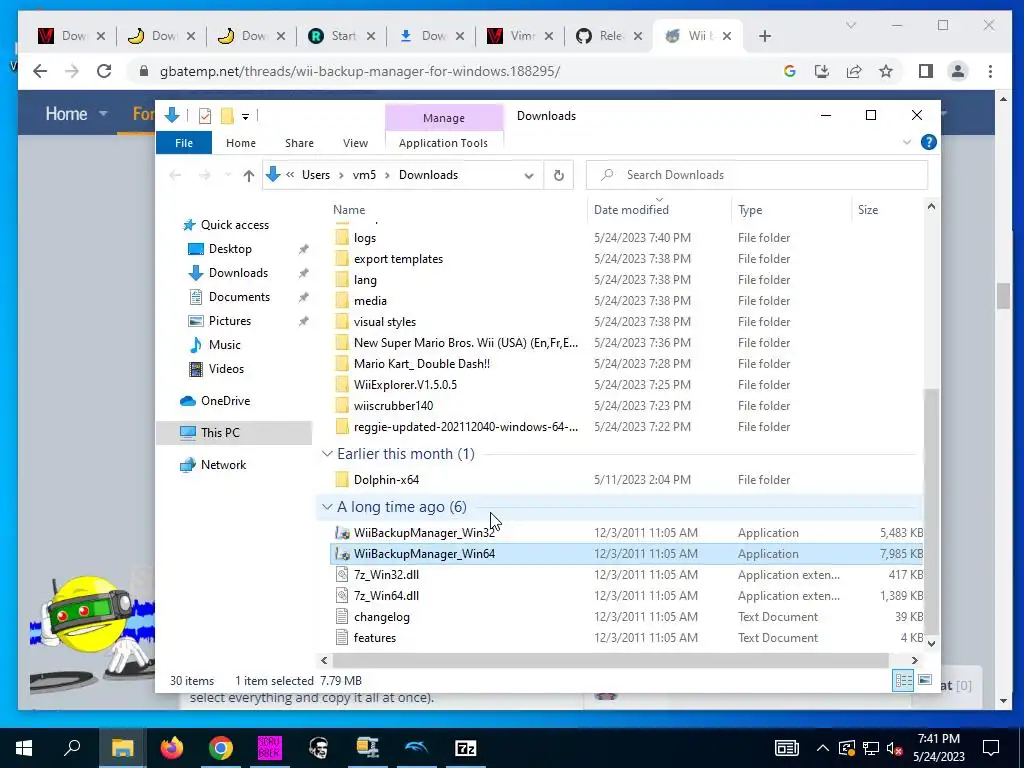Viewport: 1024px width, 768px height.
Task: Open the Dolphin emulator taskbar icon
Action: click(x=417, y=748)
